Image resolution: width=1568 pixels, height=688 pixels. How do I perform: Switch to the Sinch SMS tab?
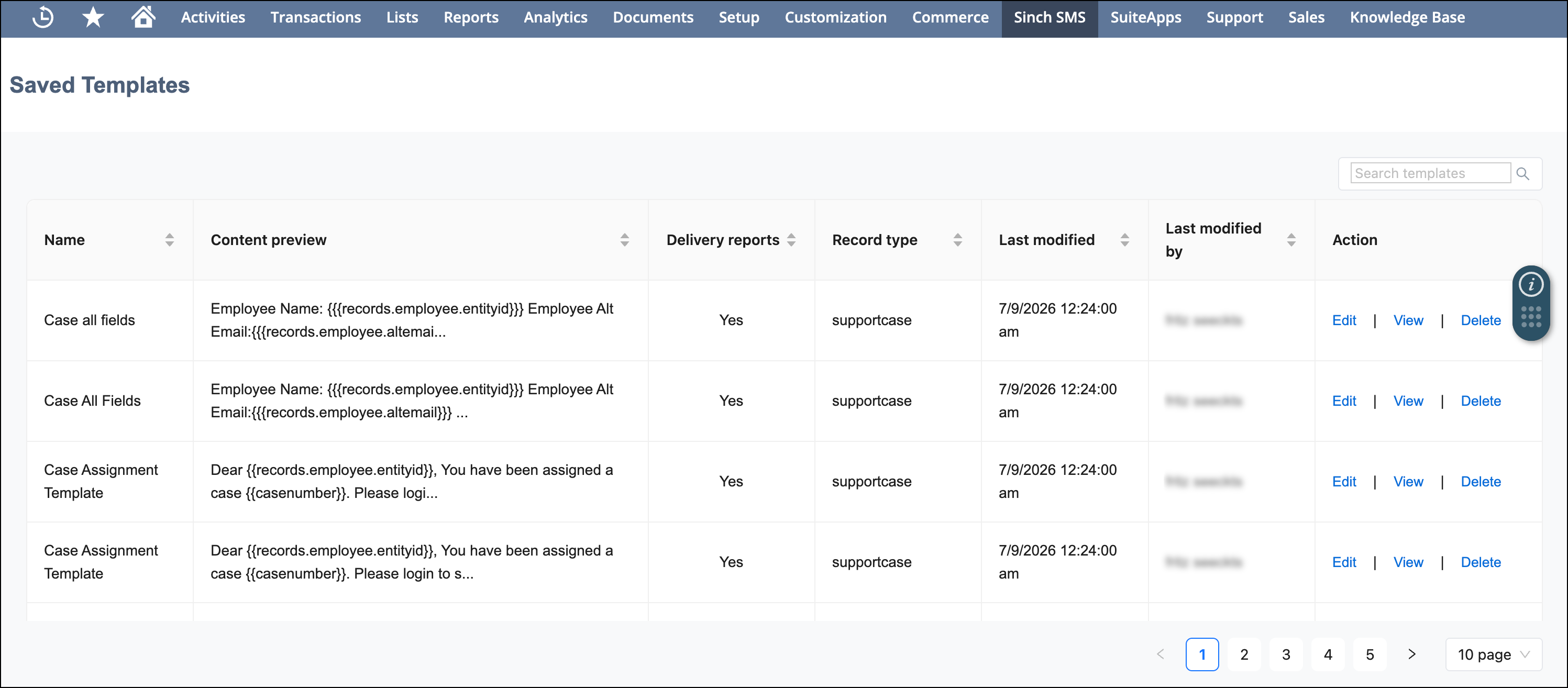click(x=1050, y=17)
